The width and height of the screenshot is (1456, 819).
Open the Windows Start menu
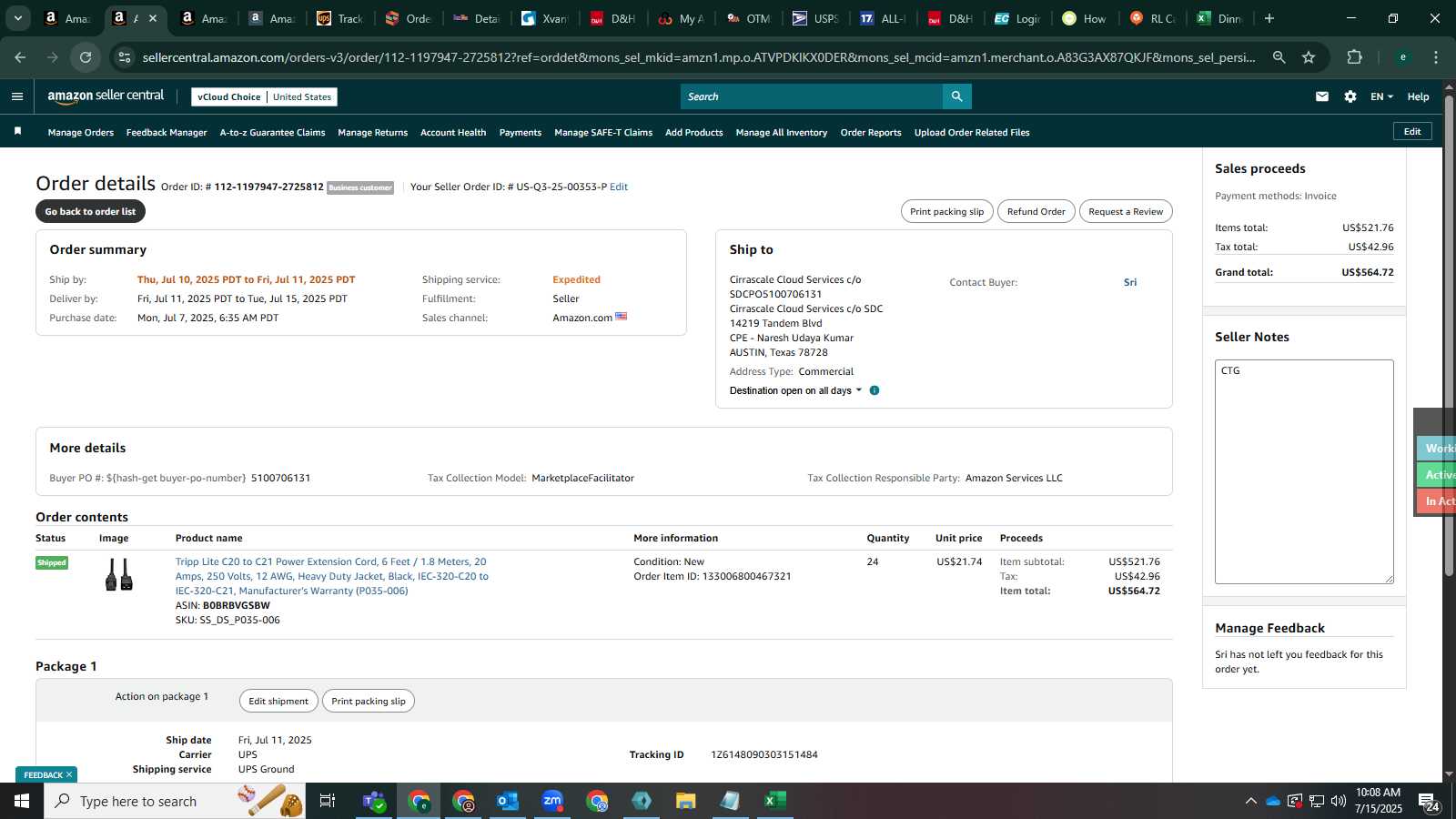tap(22, 801)
